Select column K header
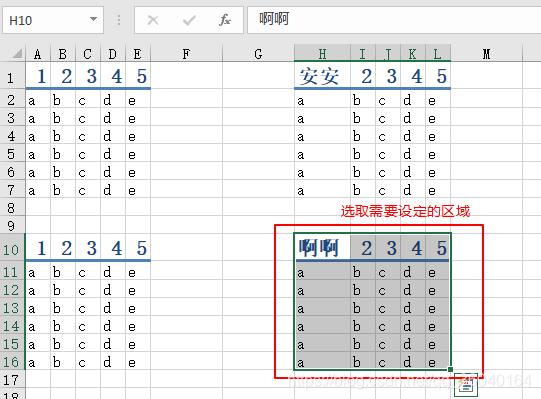 413,54
